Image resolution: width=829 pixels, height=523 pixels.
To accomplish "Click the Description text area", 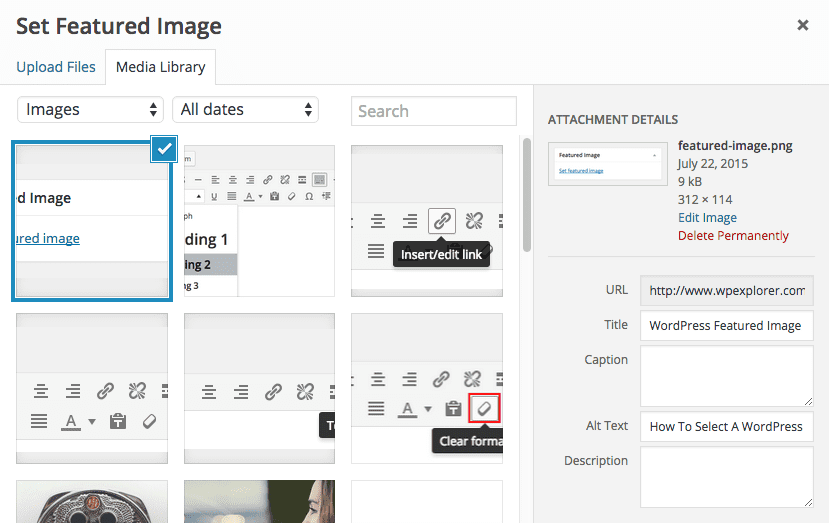I will click(x=726, y=477).
